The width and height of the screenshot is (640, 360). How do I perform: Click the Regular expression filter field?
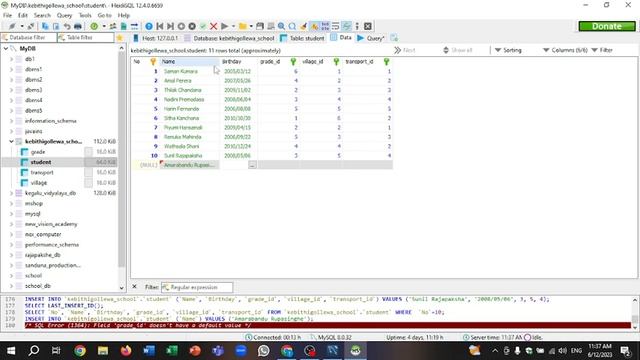(x=197, y=287)
